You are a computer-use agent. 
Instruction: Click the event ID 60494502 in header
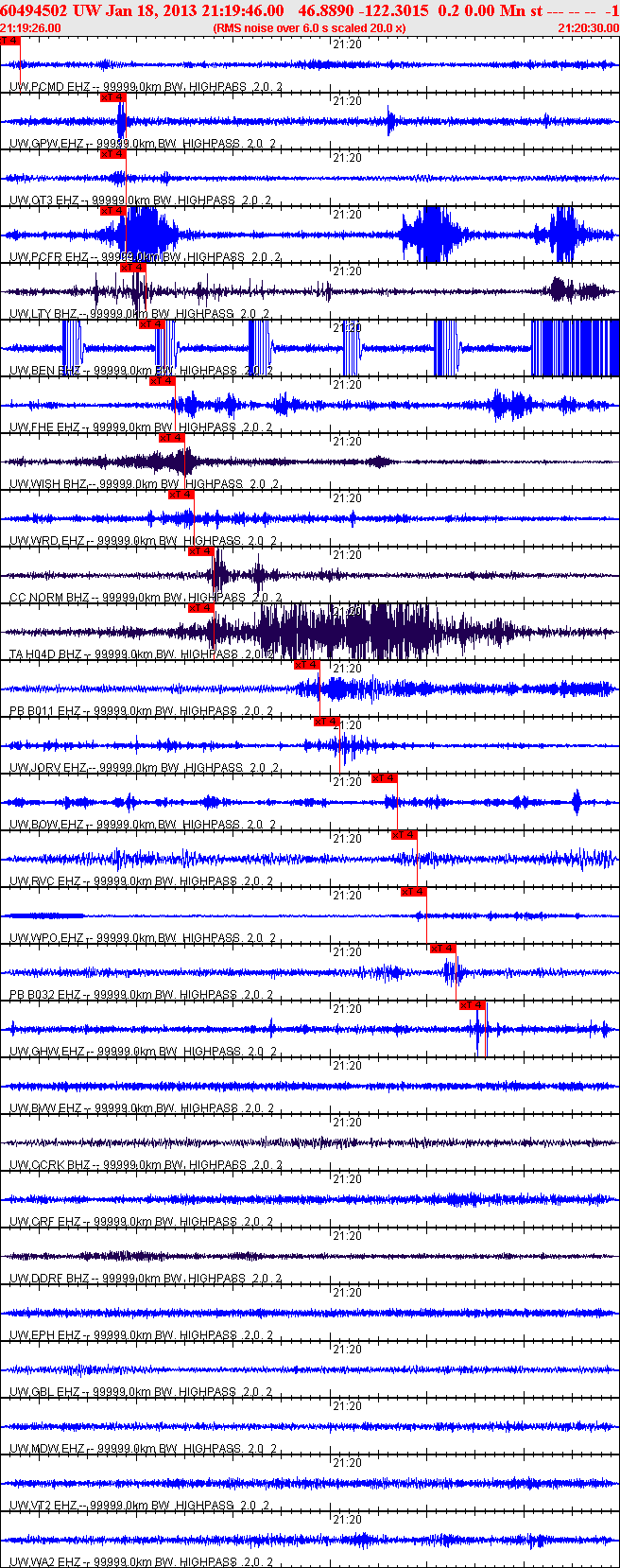pos(33,9)
